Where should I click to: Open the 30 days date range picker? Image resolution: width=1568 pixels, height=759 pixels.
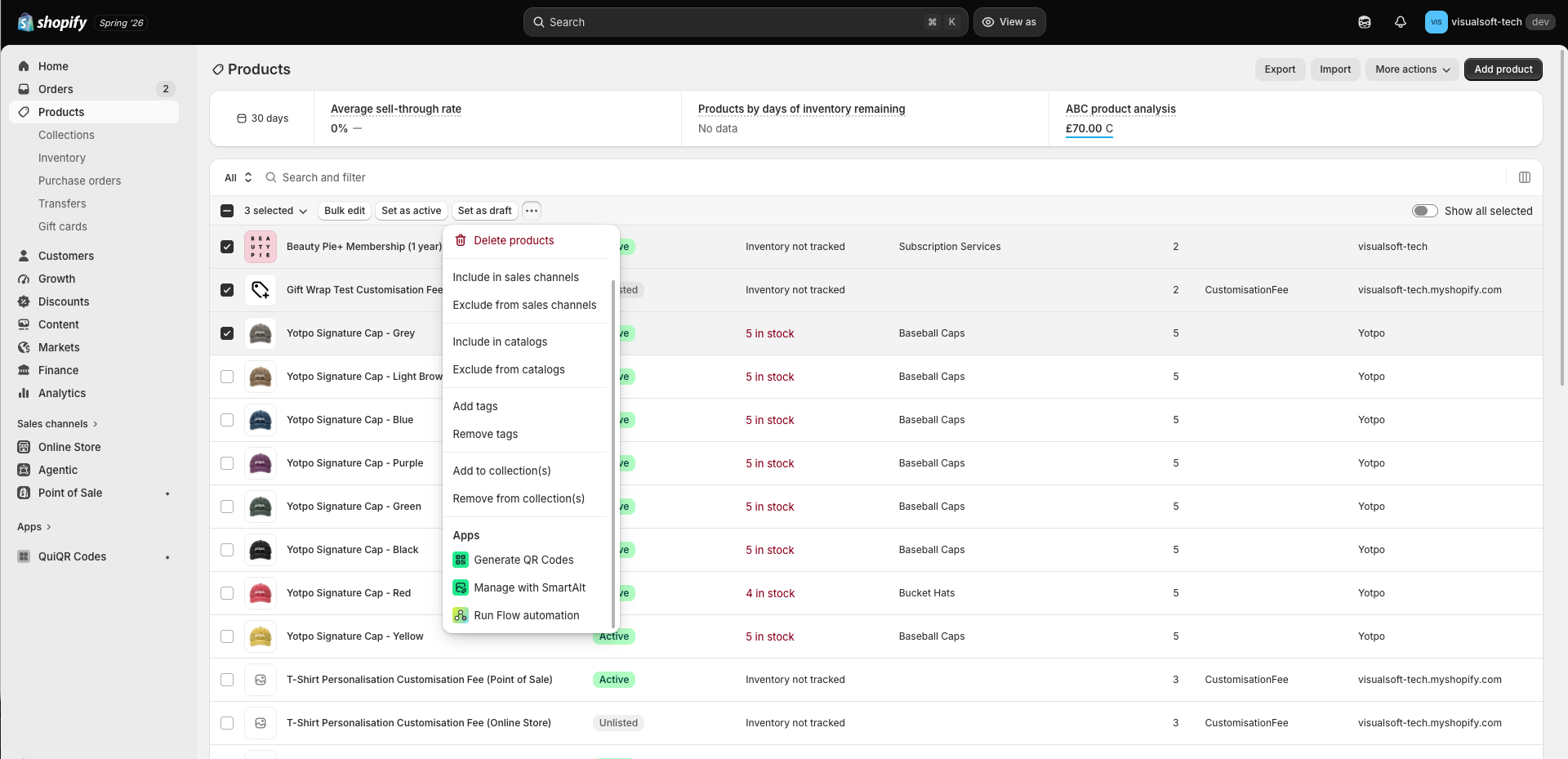click(x=263, y=118)
